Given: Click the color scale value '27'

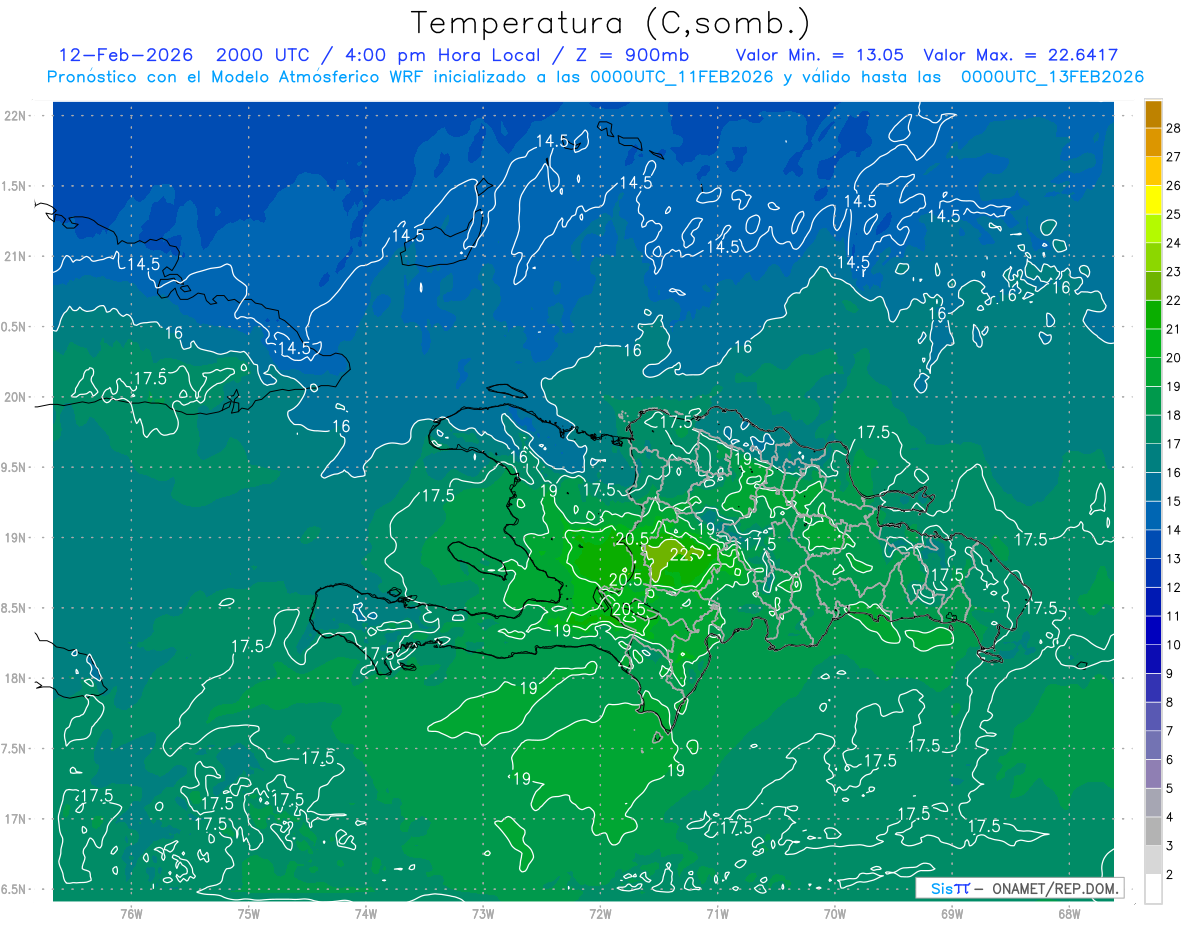Looking at the screenshot, I should (x=1174, y=156).
